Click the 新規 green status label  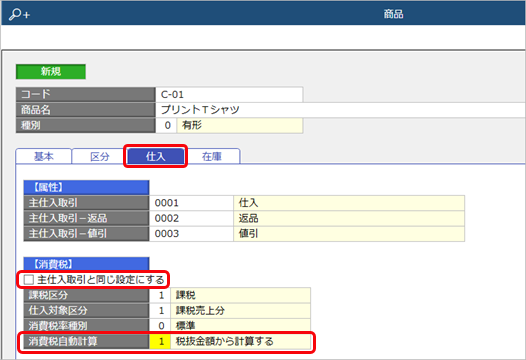click(51, 71)
